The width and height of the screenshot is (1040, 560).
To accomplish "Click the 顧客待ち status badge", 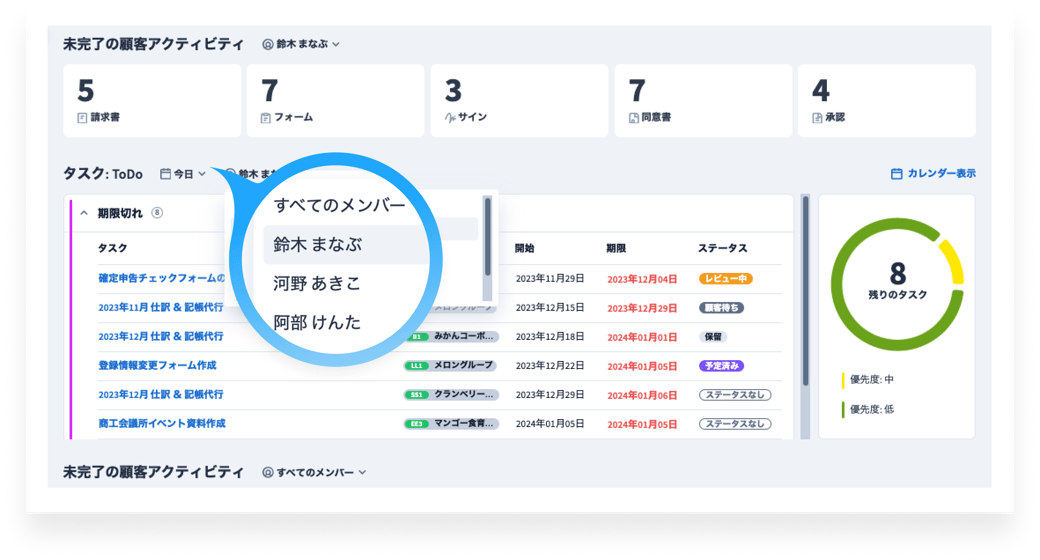I will pyautogui.click(x=722, y=308).
